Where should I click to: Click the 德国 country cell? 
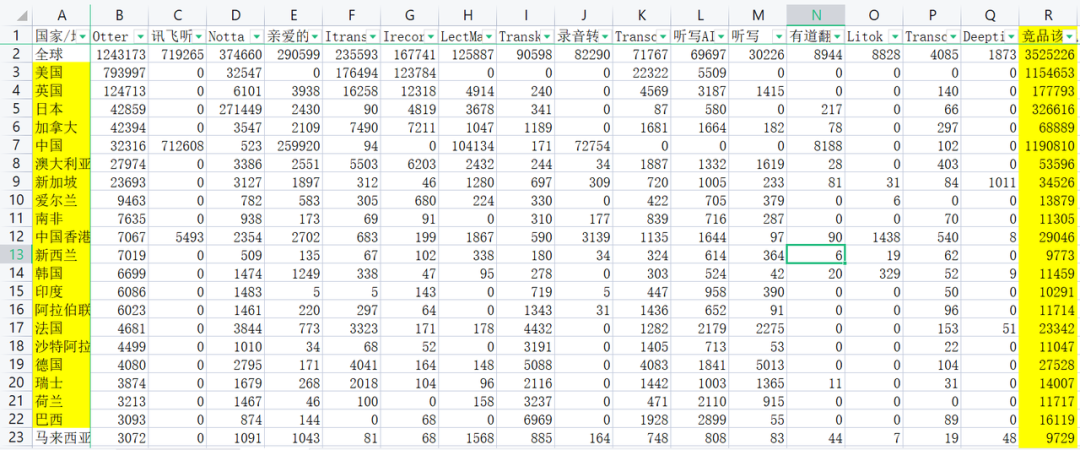[x=61, y=364]
